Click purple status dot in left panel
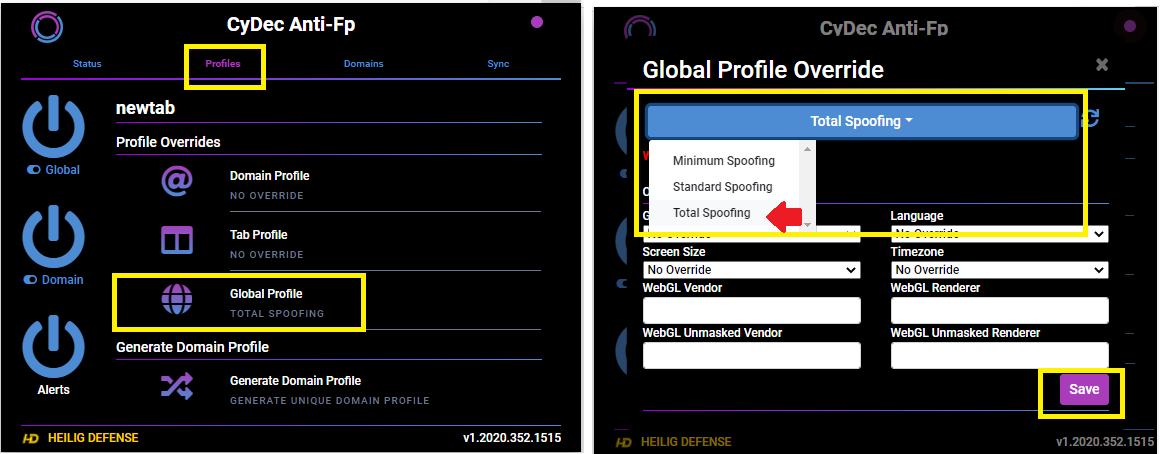 [x=538, y=22]
